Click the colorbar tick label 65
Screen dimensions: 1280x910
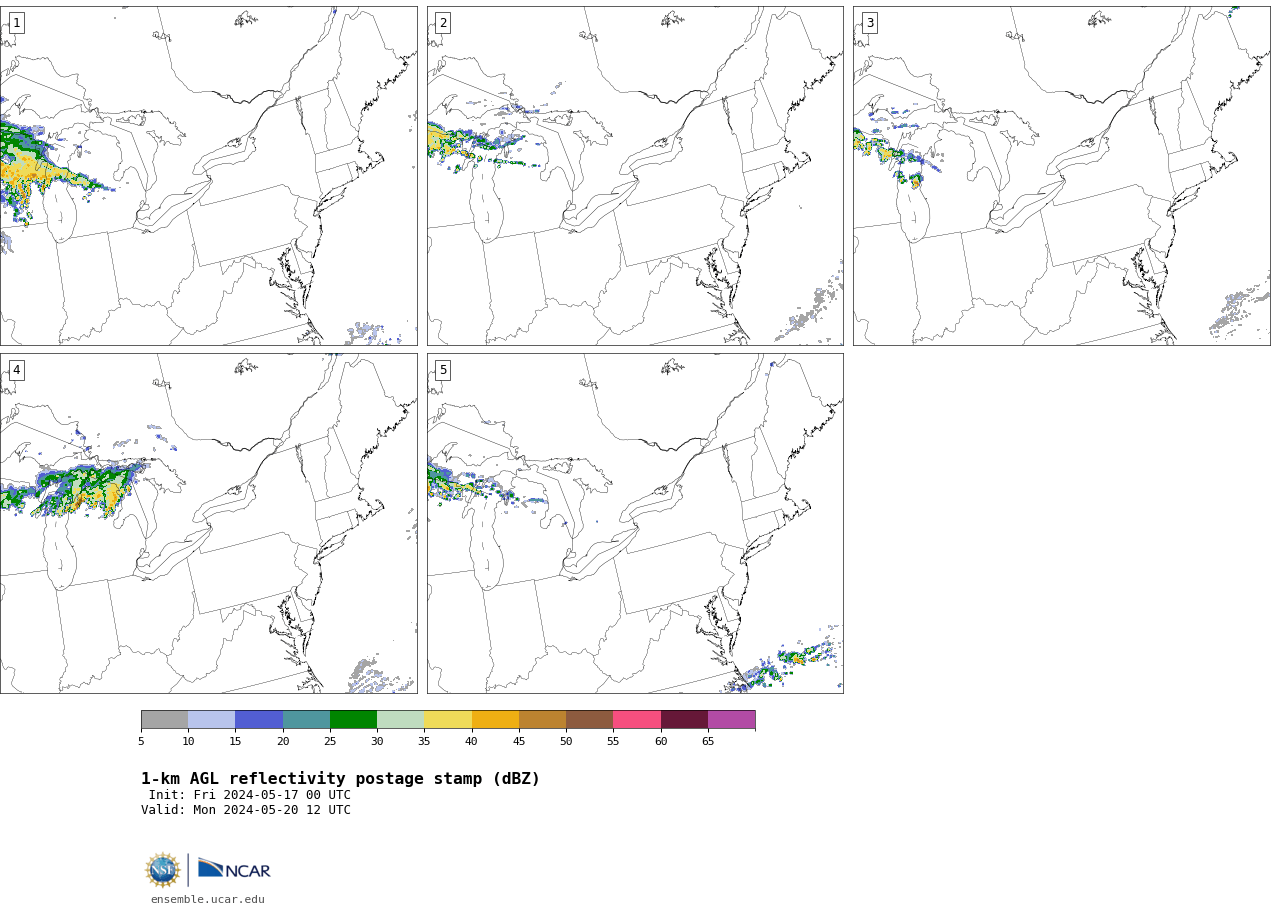pyautogui.click(x=708, y=741)
